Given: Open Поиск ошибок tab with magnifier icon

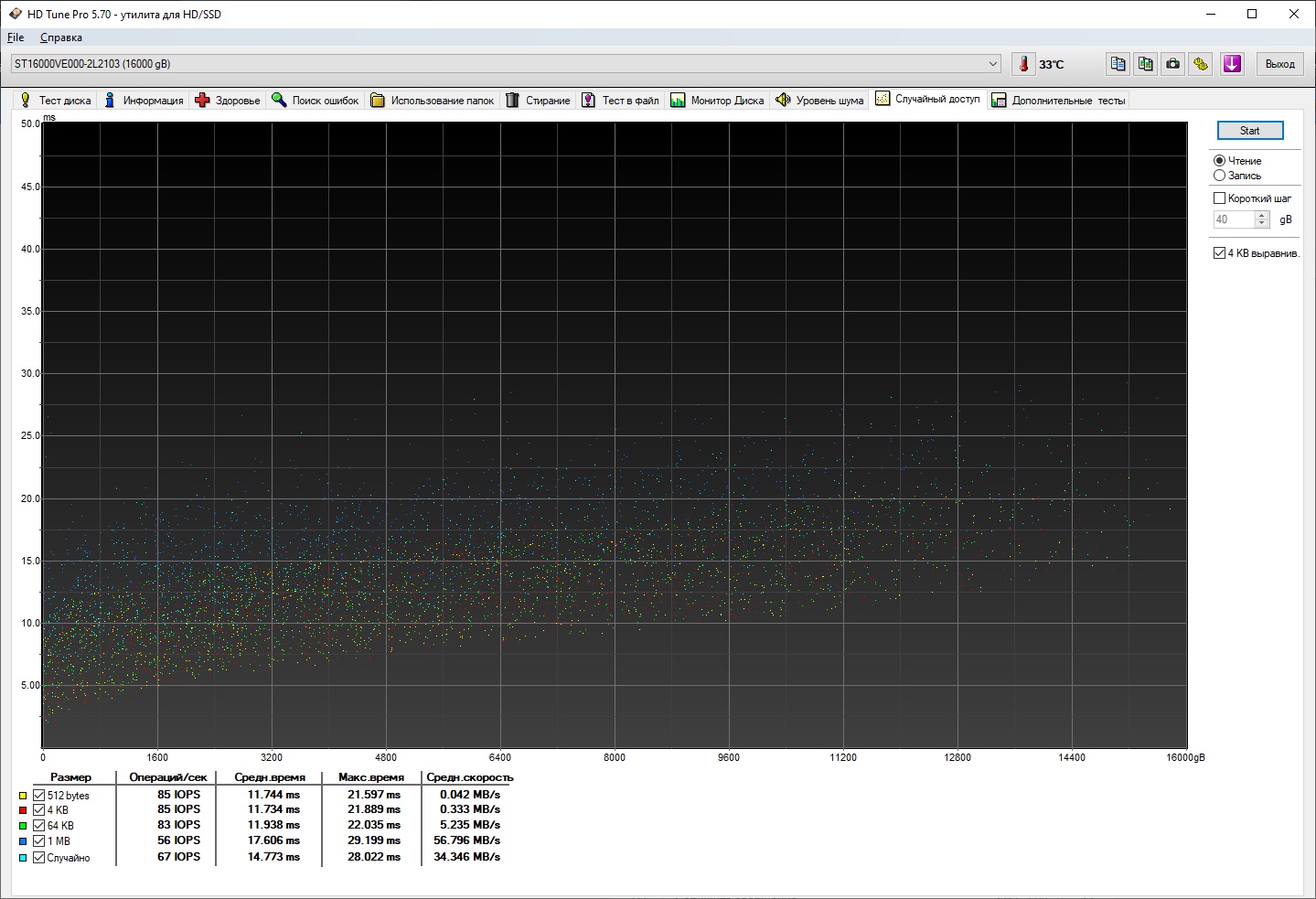Looking at the screenshot, I should [x=316, y=101].
